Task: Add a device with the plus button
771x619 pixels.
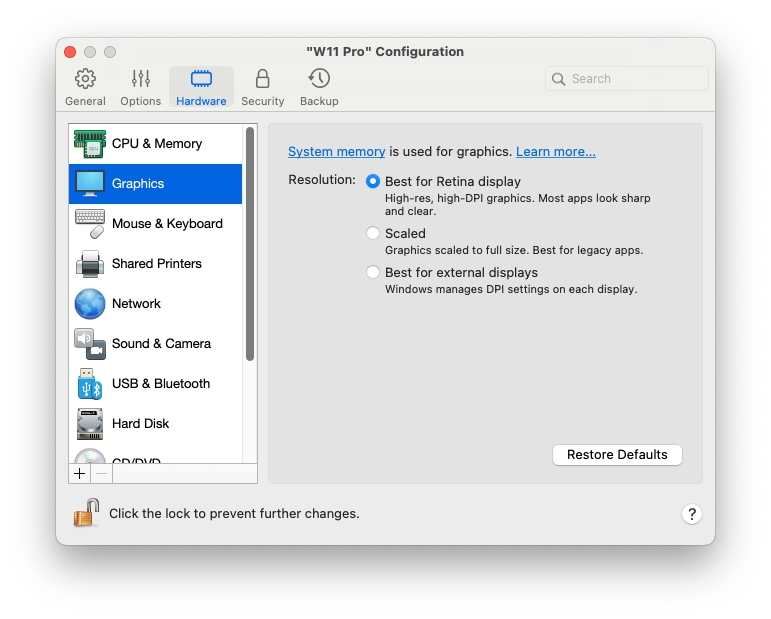Action: (x=80, y=474)
